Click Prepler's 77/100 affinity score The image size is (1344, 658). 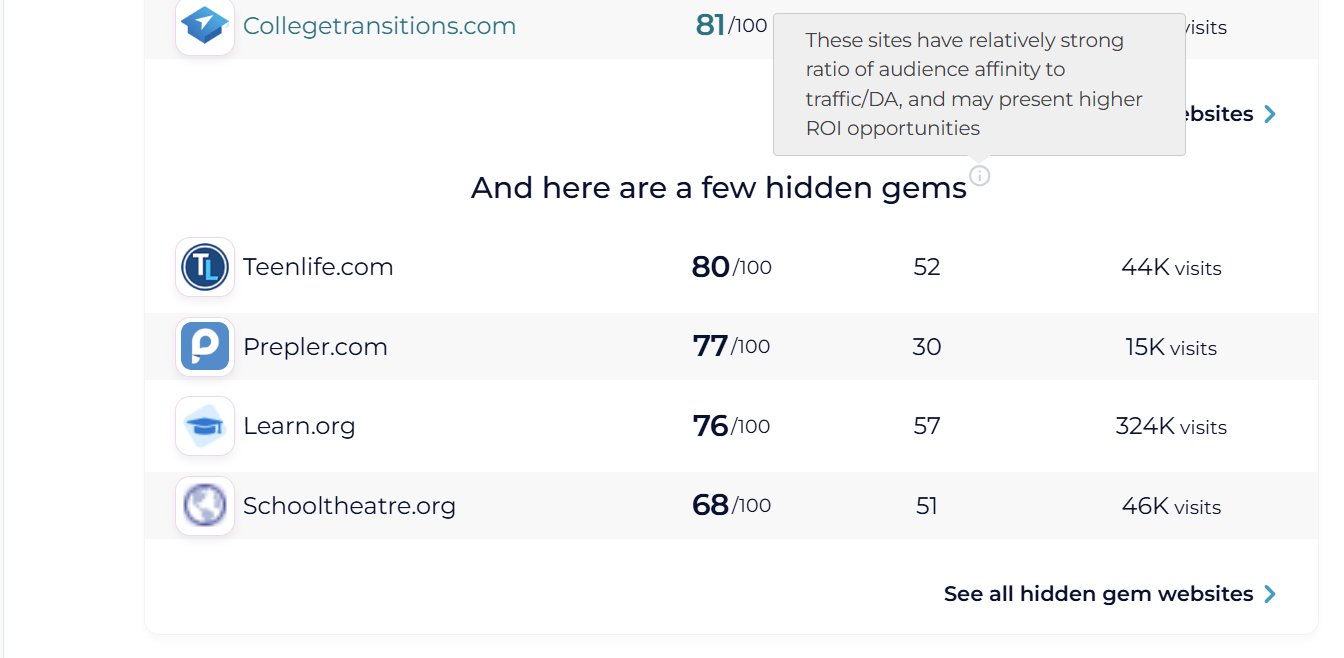pyautogui.click(x=731, y=346)
